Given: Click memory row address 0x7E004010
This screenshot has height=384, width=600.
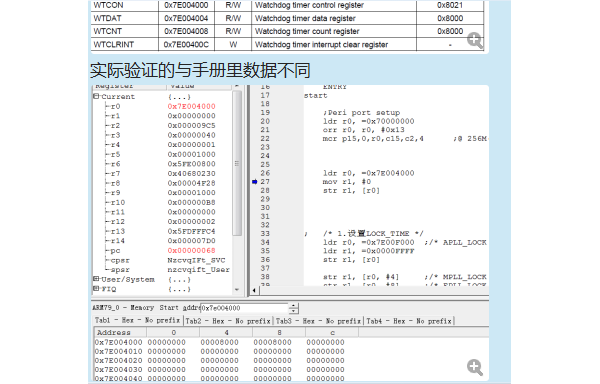Looking at the screenshot, I should [x=119, y=351].
